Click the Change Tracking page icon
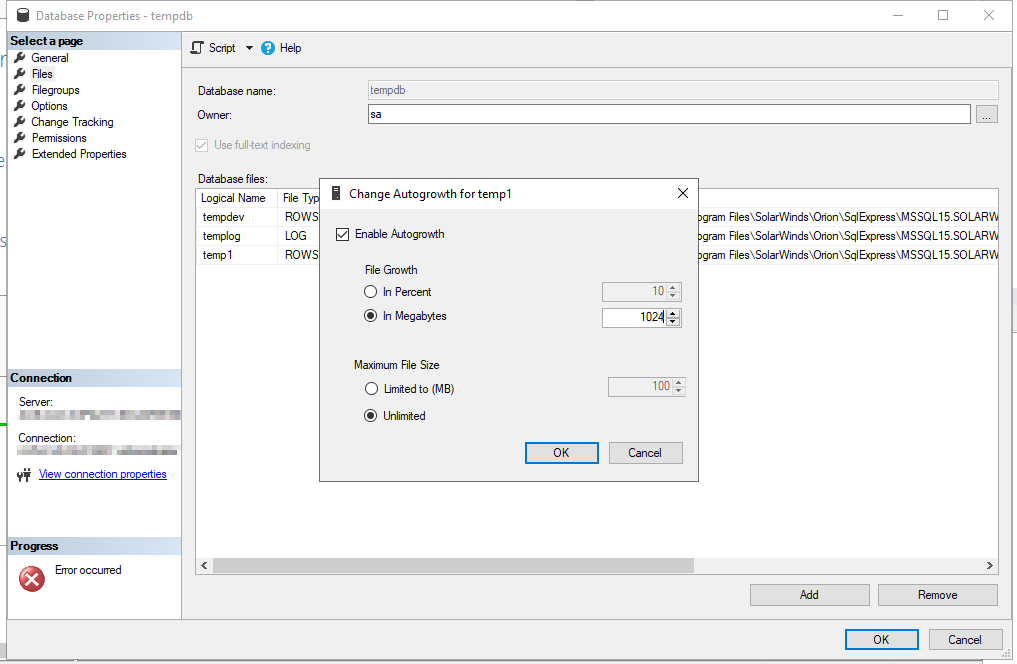 (x=21, y=121)
